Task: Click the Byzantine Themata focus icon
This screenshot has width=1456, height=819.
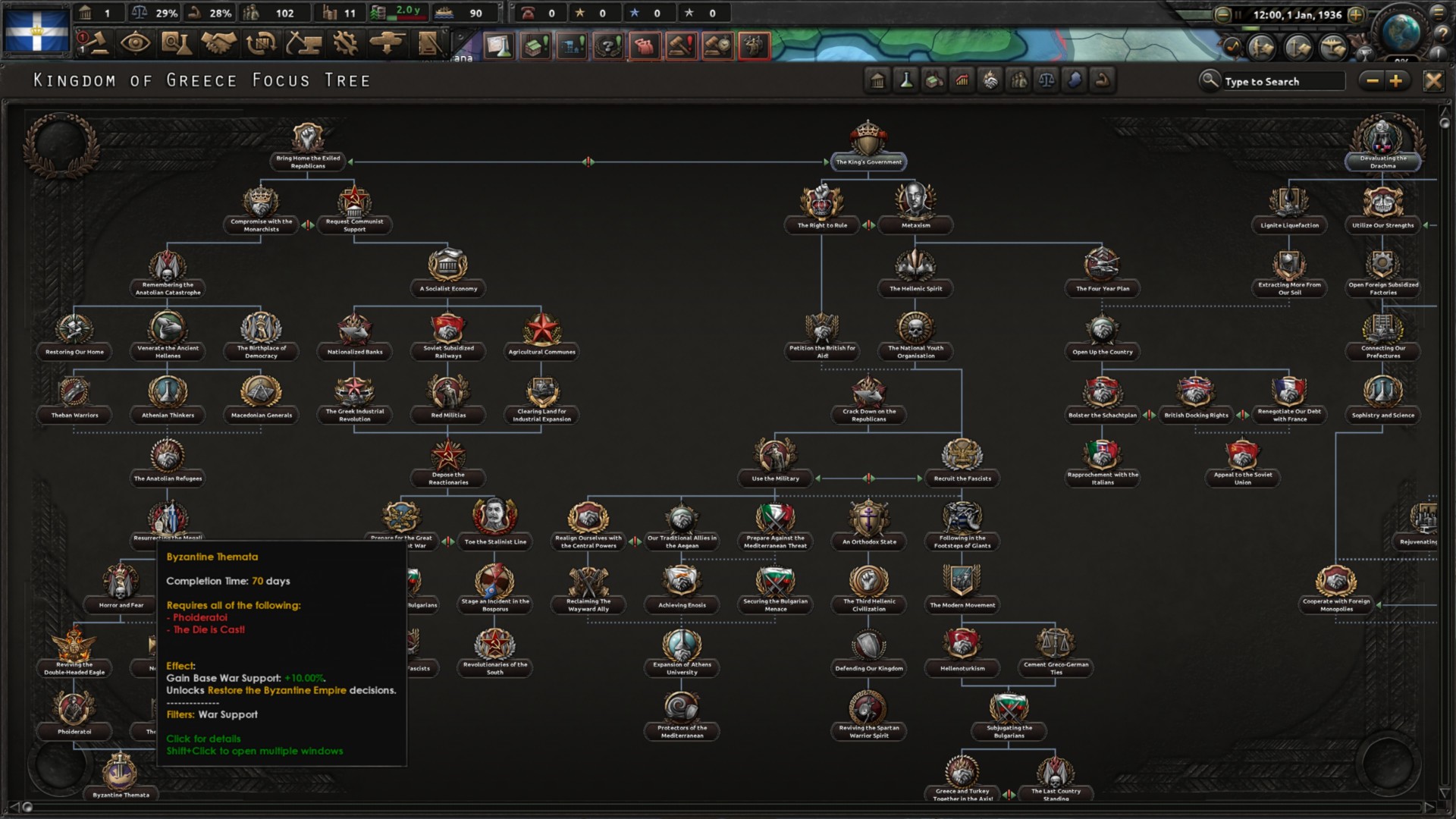Action: [x=120, y=772]
